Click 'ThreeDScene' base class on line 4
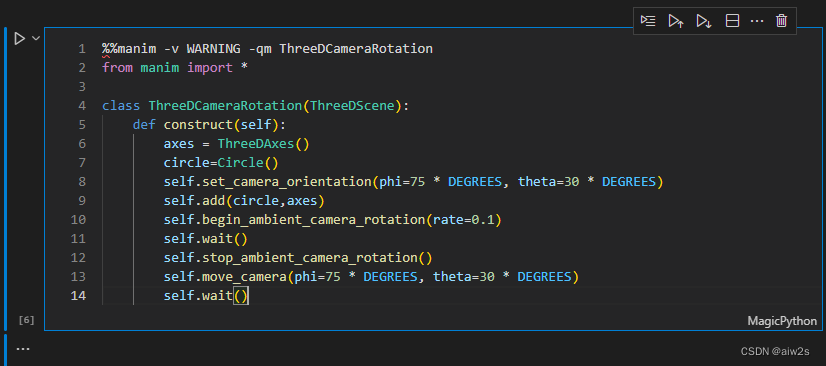The image size is (826, 366). click(x=352, y=106)
